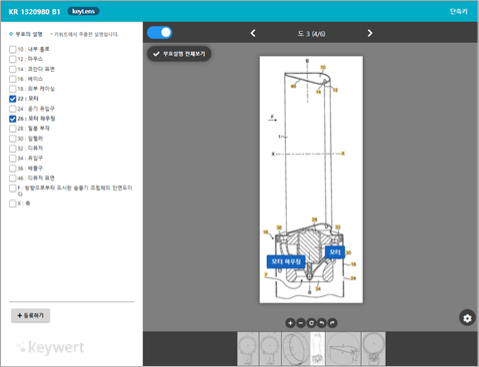The height and width of the screenshot is (367, 479).
Task: Uncheck reference numeral 22 checkbox
Action: pos(13,99)
